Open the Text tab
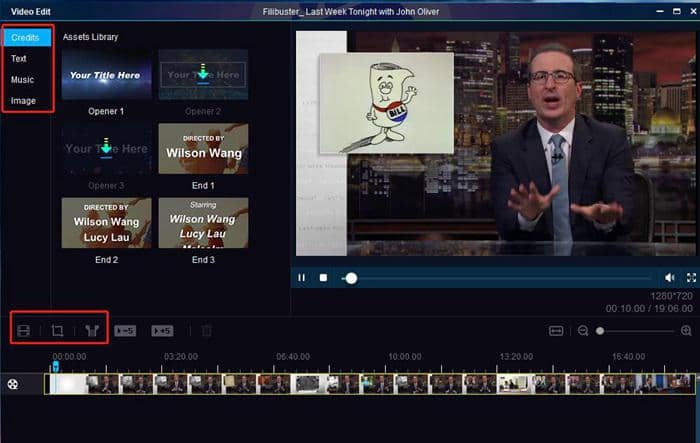 19,59
